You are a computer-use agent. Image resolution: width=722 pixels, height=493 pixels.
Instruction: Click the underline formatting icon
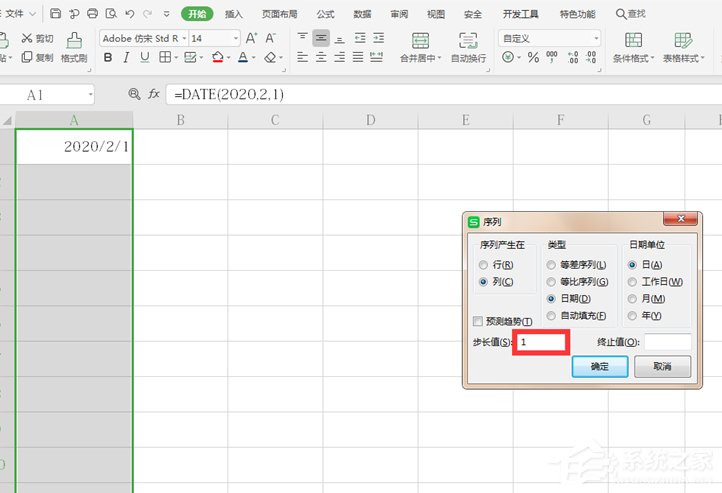146,58
